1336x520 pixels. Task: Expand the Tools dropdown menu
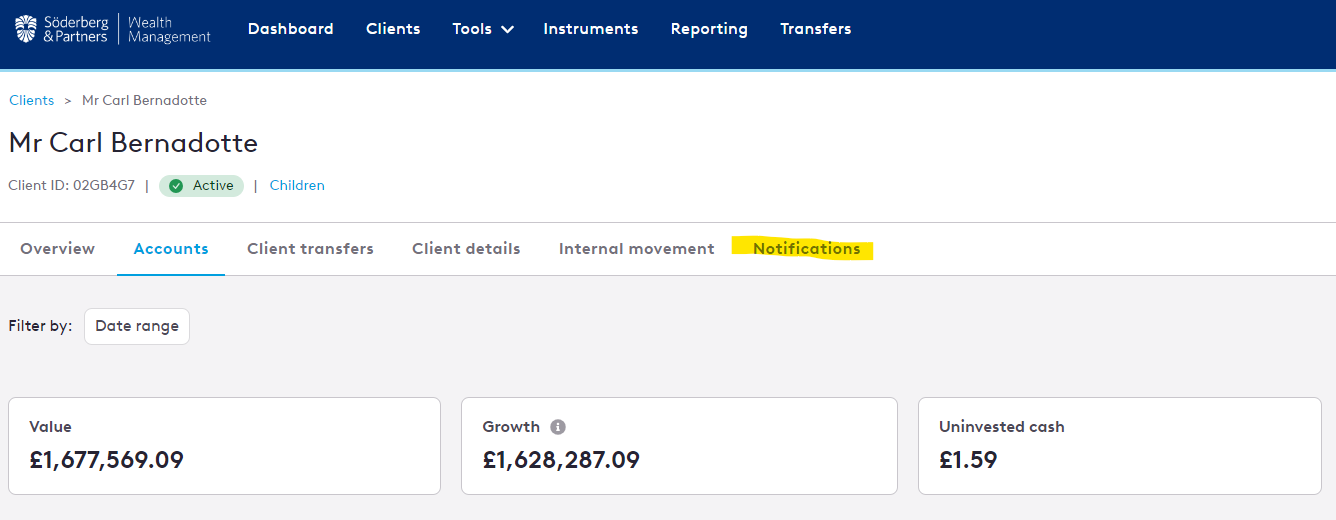483,29
